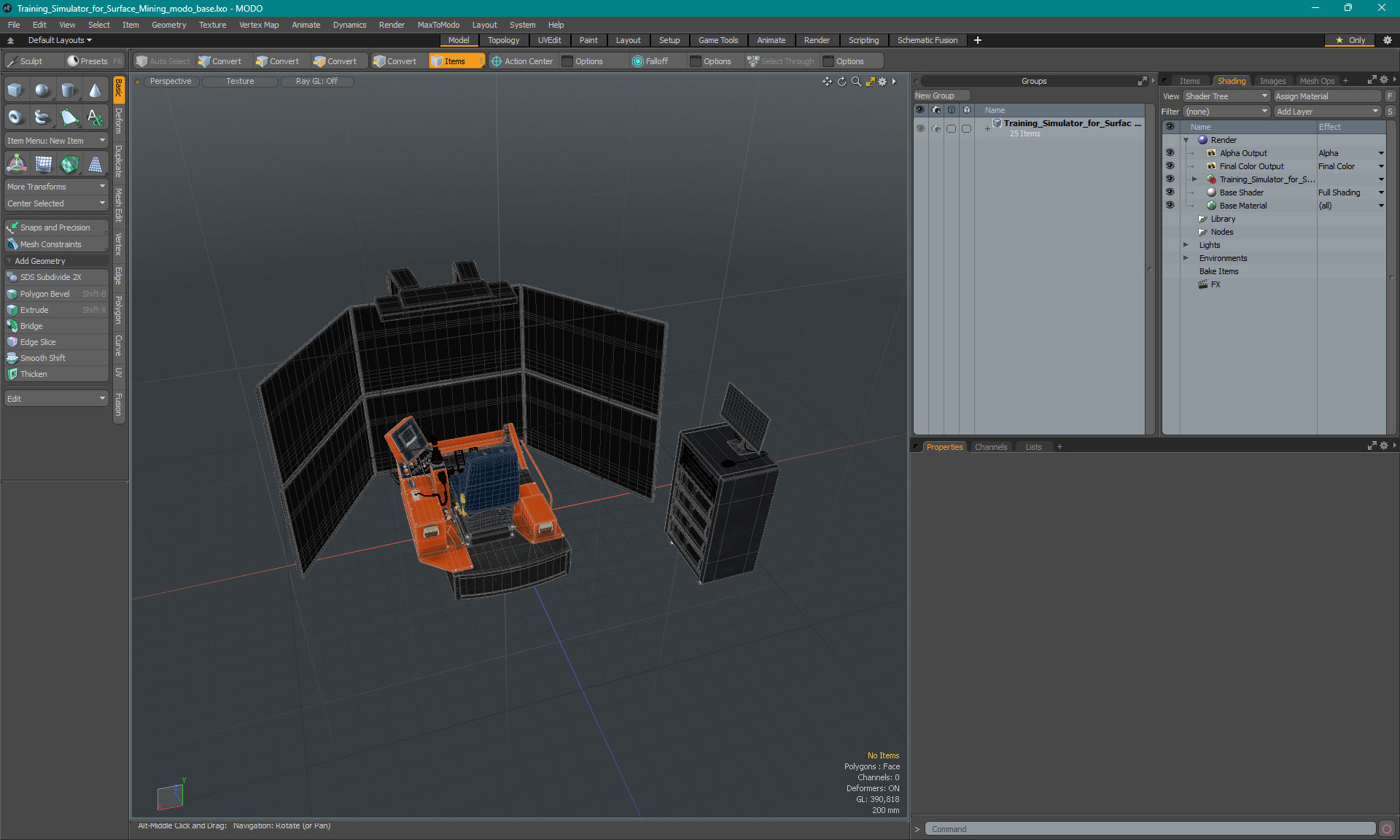The height and width of the screenshot is (840, 1400).
Task: Select the Cone primitive tool
Action: tap(95, 90)
